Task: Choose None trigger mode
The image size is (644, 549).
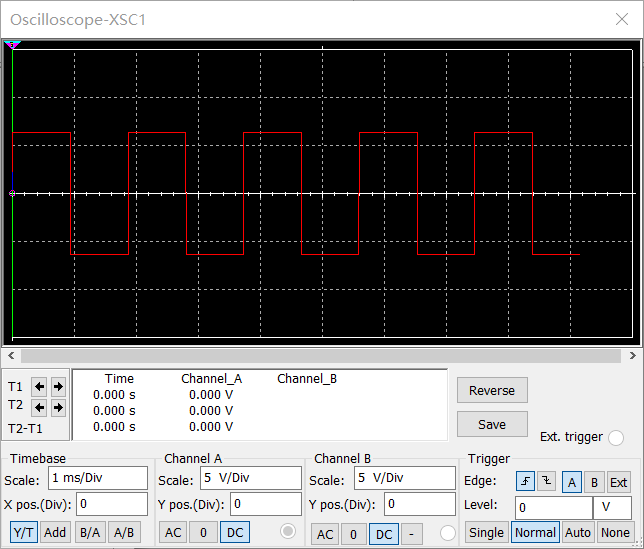Action: click(x=615, y=532)
